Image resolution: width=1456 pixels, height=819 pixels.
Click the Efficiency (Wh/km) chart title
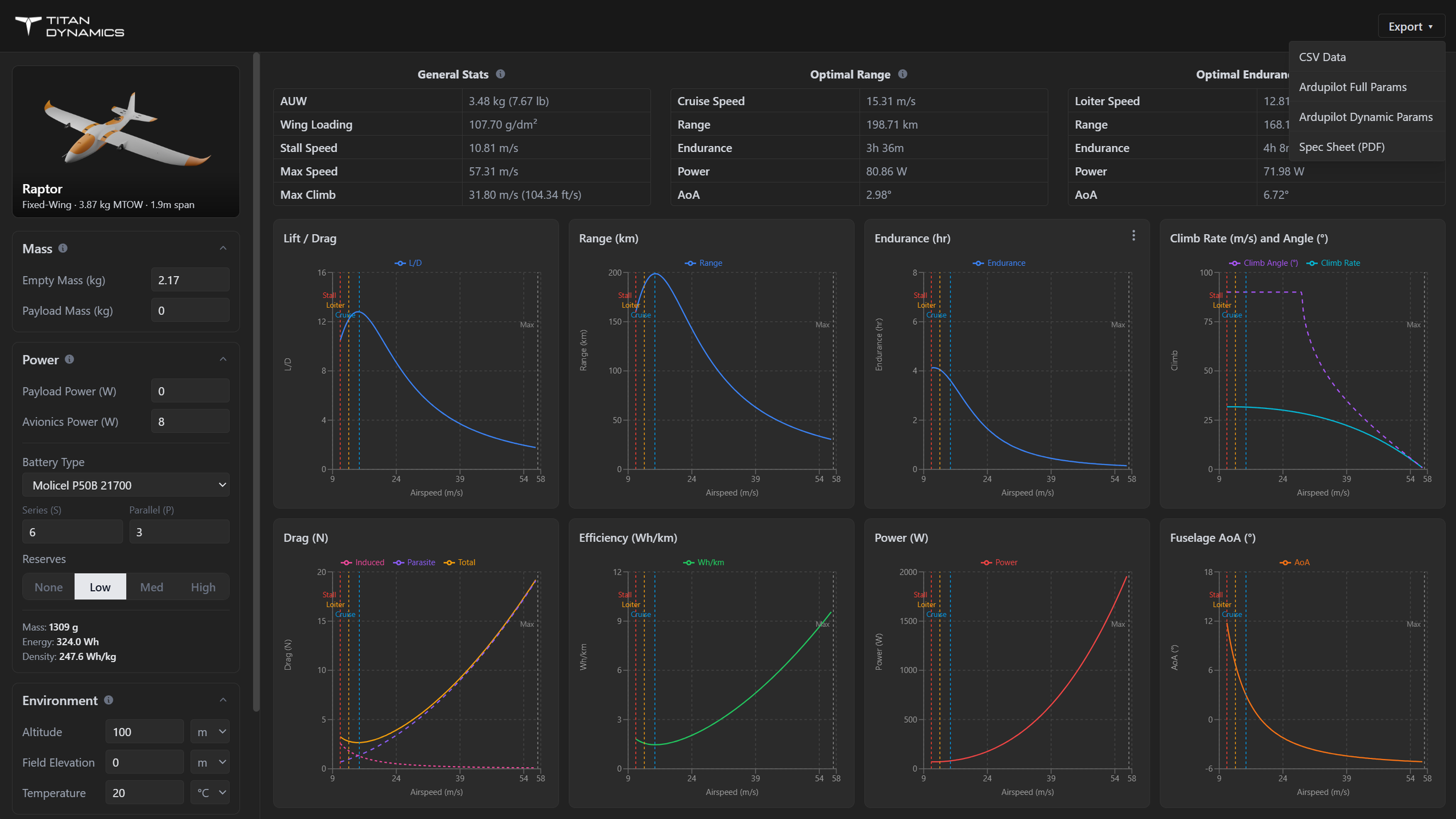(x=628, y=538)
